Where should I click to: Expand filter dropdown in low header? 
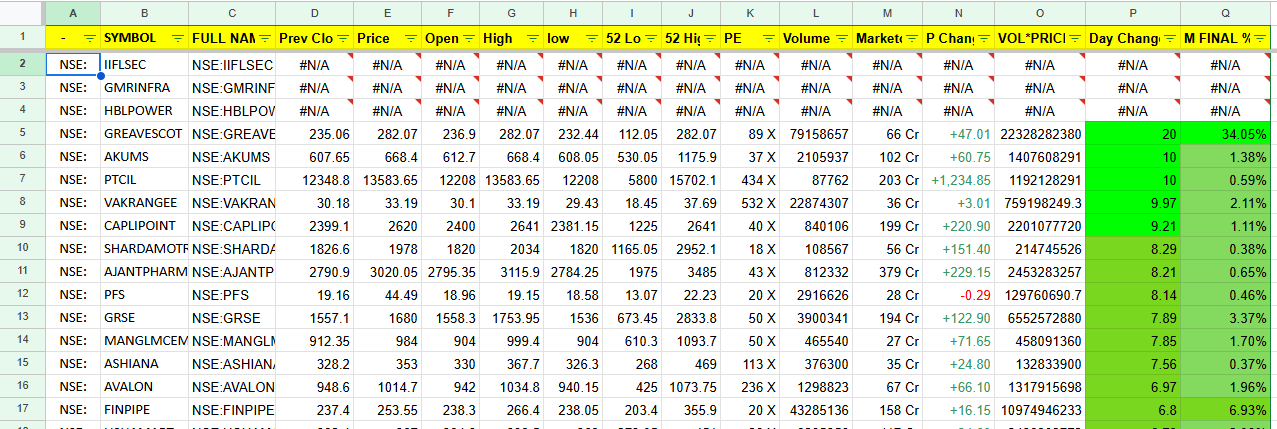[591, 38]
